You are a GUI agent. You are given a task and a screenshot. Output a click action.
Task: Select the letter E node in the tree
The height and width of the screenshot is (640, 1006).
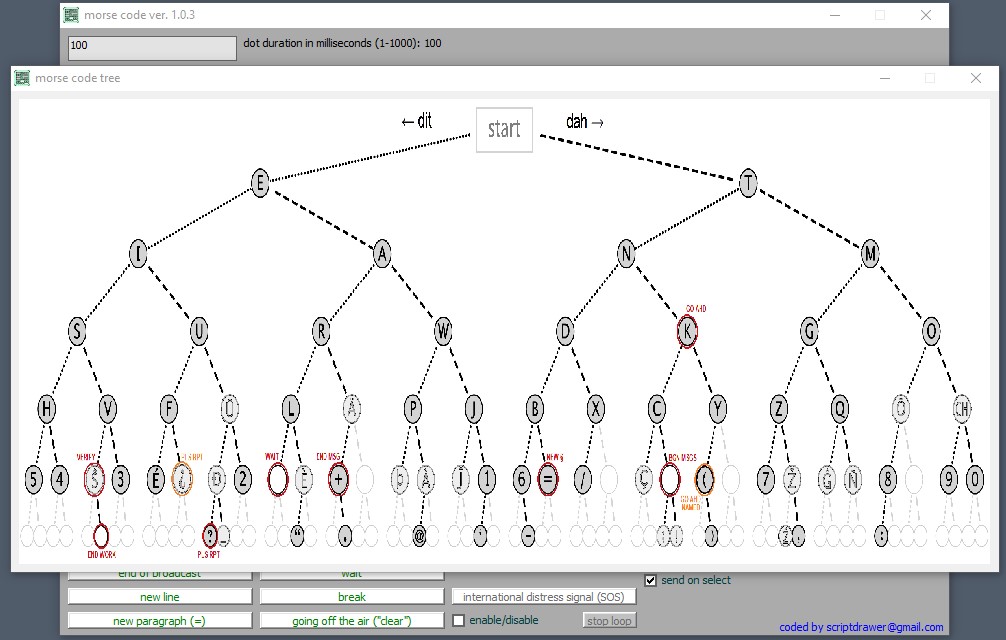coord(259,183)
